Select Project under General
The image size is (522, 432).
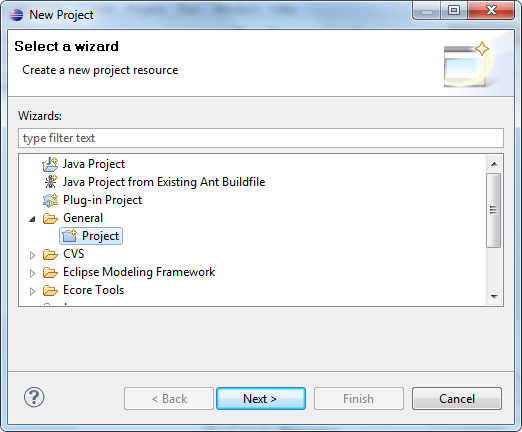[x=91, y=236]
